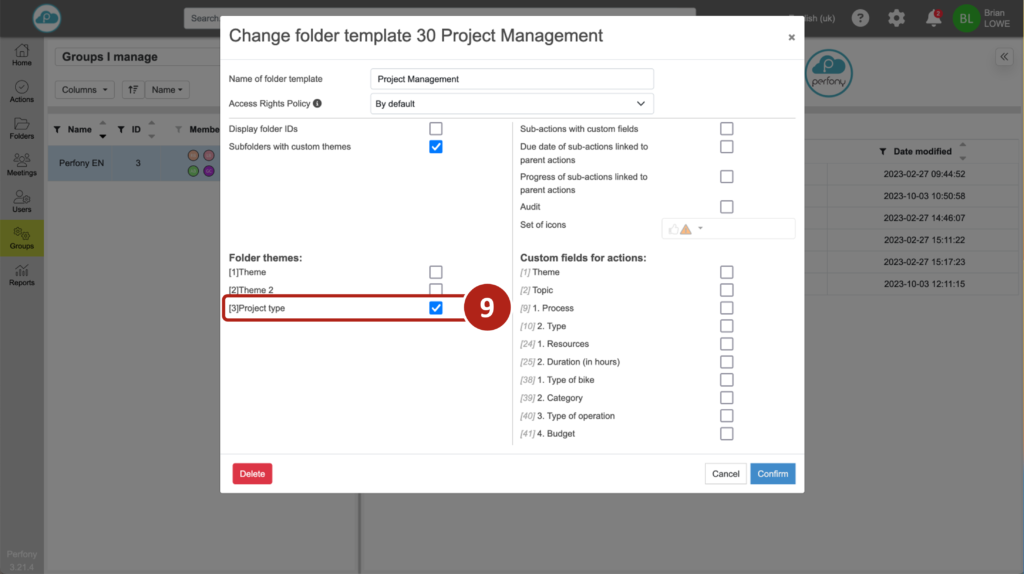Viewport: 1024px width, 574px height.
Task: Expand the Access Rights Policy dropdown
Action: (512, 103)
